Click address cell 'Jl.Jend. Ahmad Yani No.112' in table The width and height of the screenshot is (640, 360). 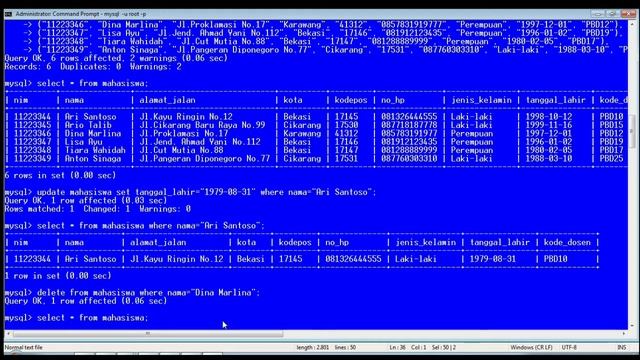tap(200, 142)
